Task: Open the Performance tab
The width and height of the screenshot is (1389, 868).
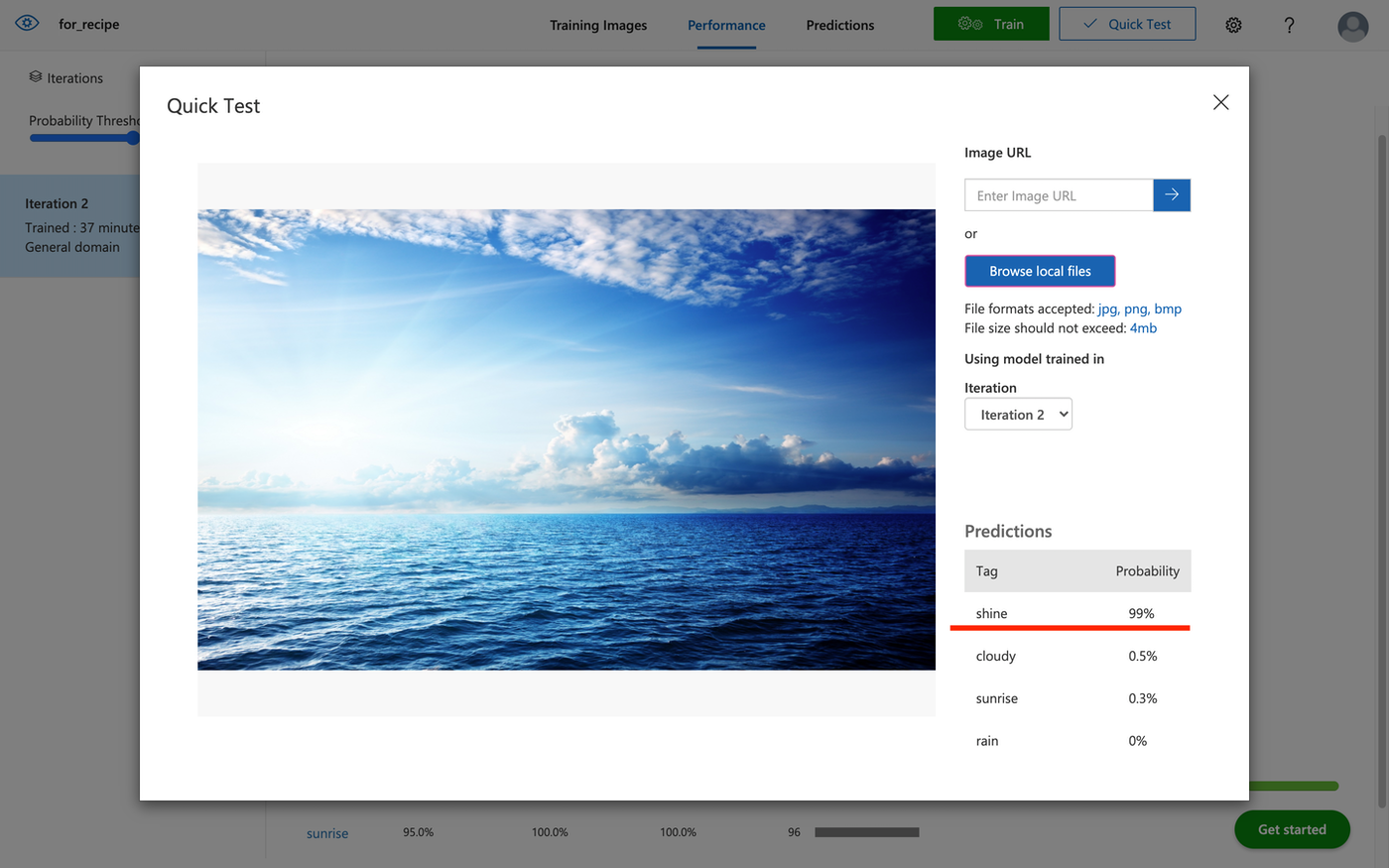Action: tap(726, 25)
